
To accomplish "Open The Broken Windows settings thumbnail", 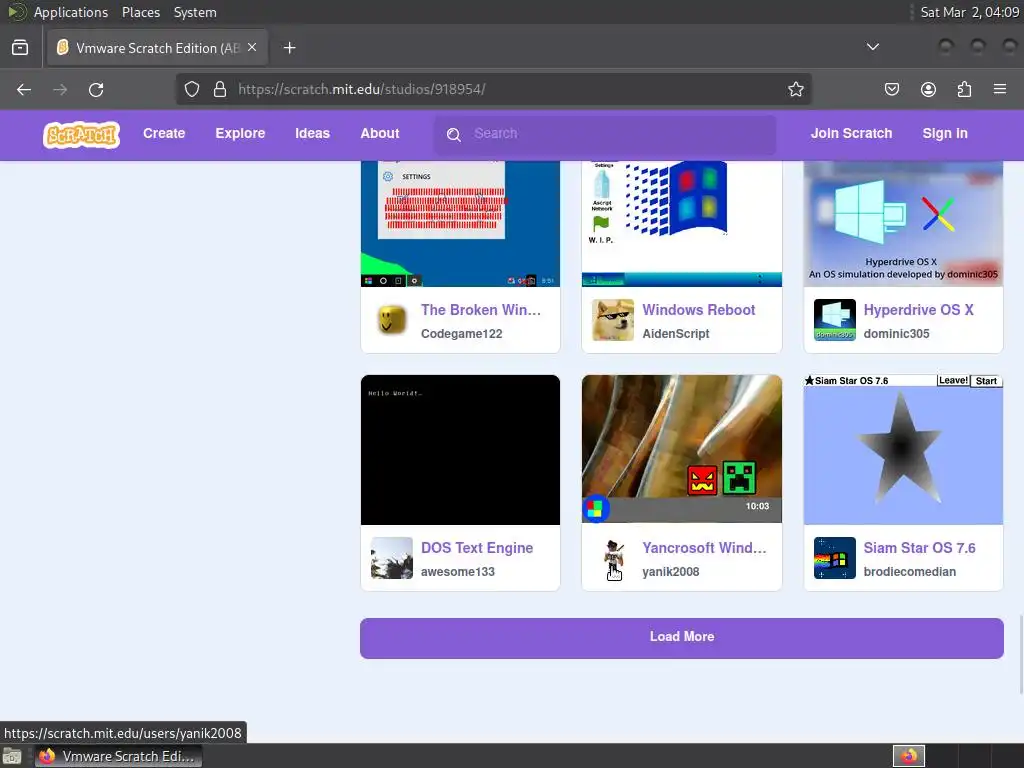I will point(460,223).
